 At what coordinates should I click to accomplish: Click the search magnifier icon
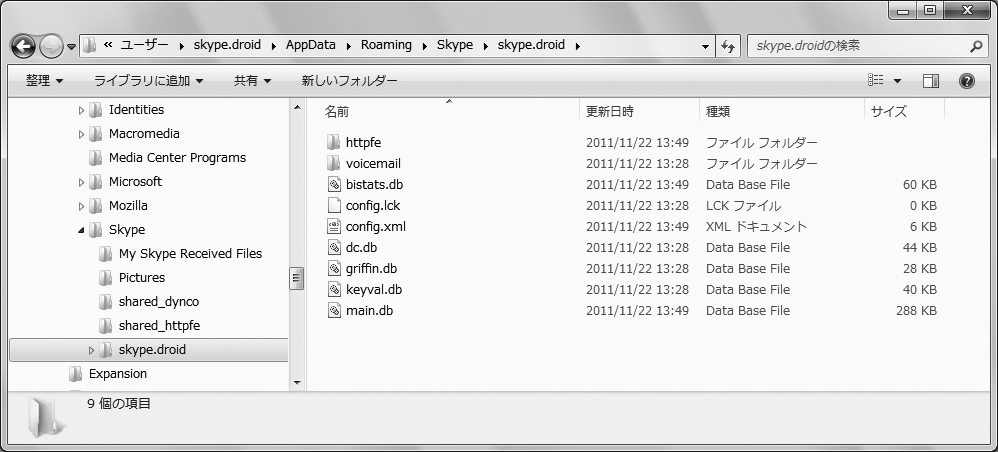[976, 46]
